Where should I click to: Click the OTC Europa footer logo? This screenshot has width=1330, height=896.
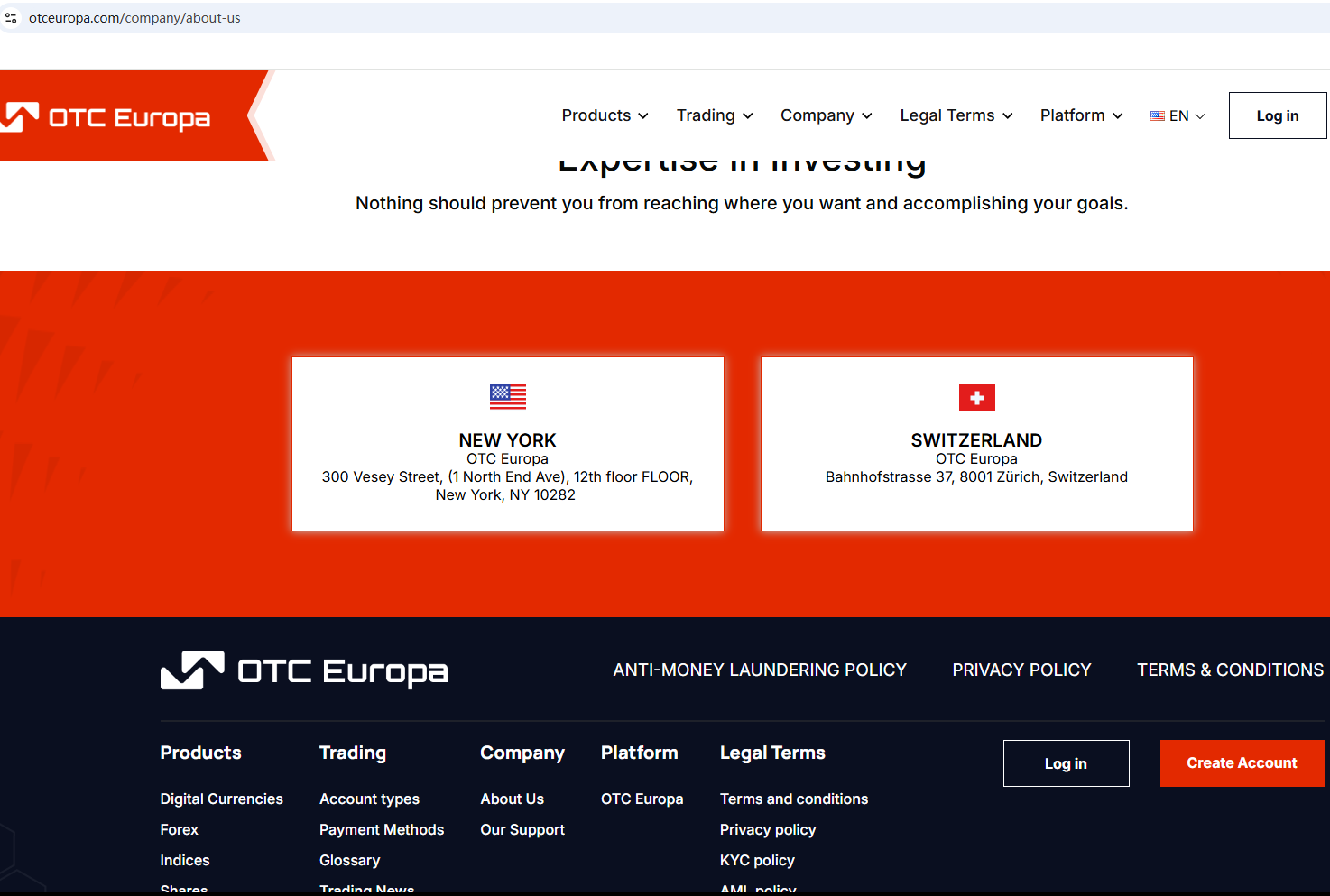click(304, 670)
